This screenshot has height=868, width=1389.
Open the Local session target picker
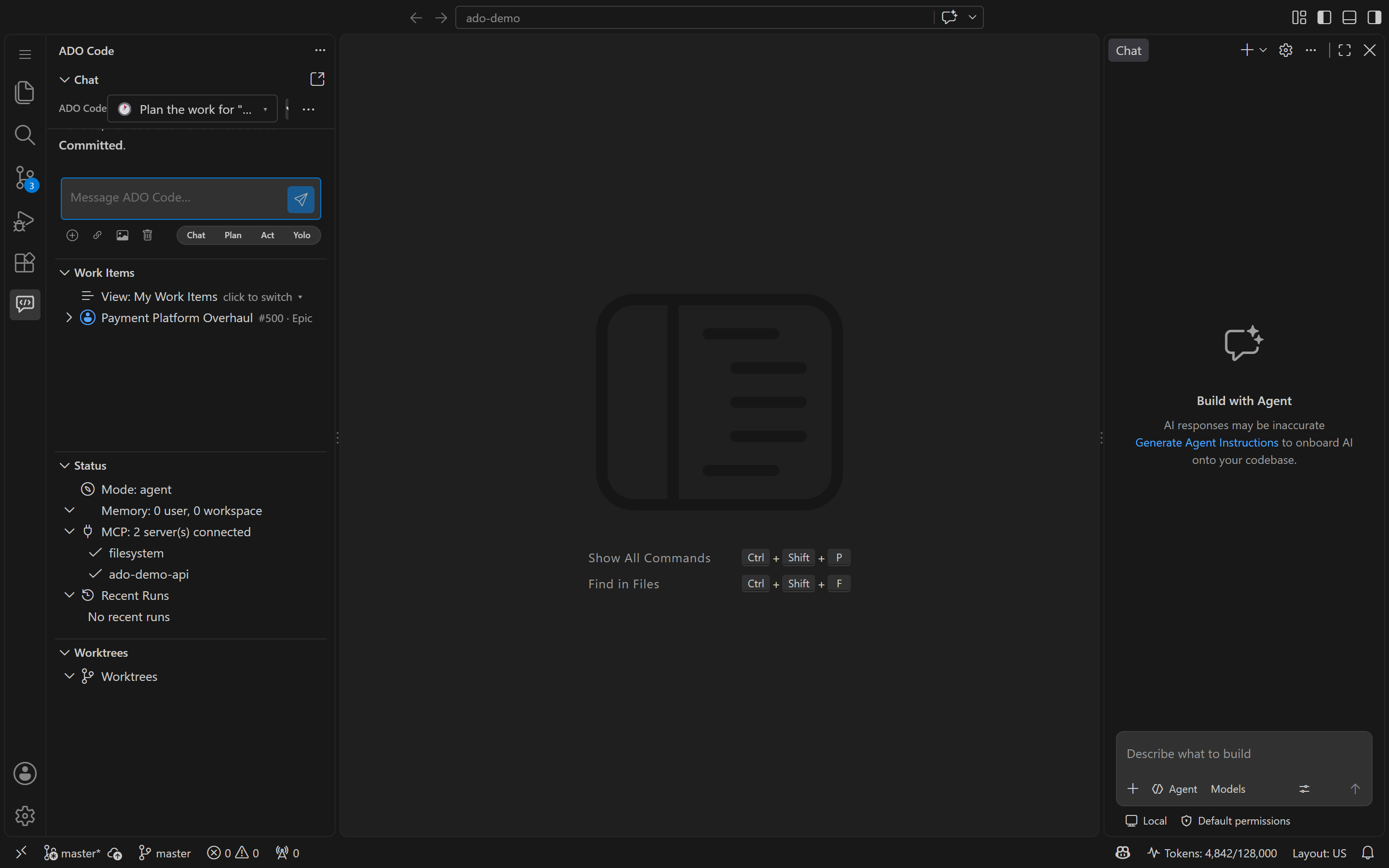[x=1146, y=821]
